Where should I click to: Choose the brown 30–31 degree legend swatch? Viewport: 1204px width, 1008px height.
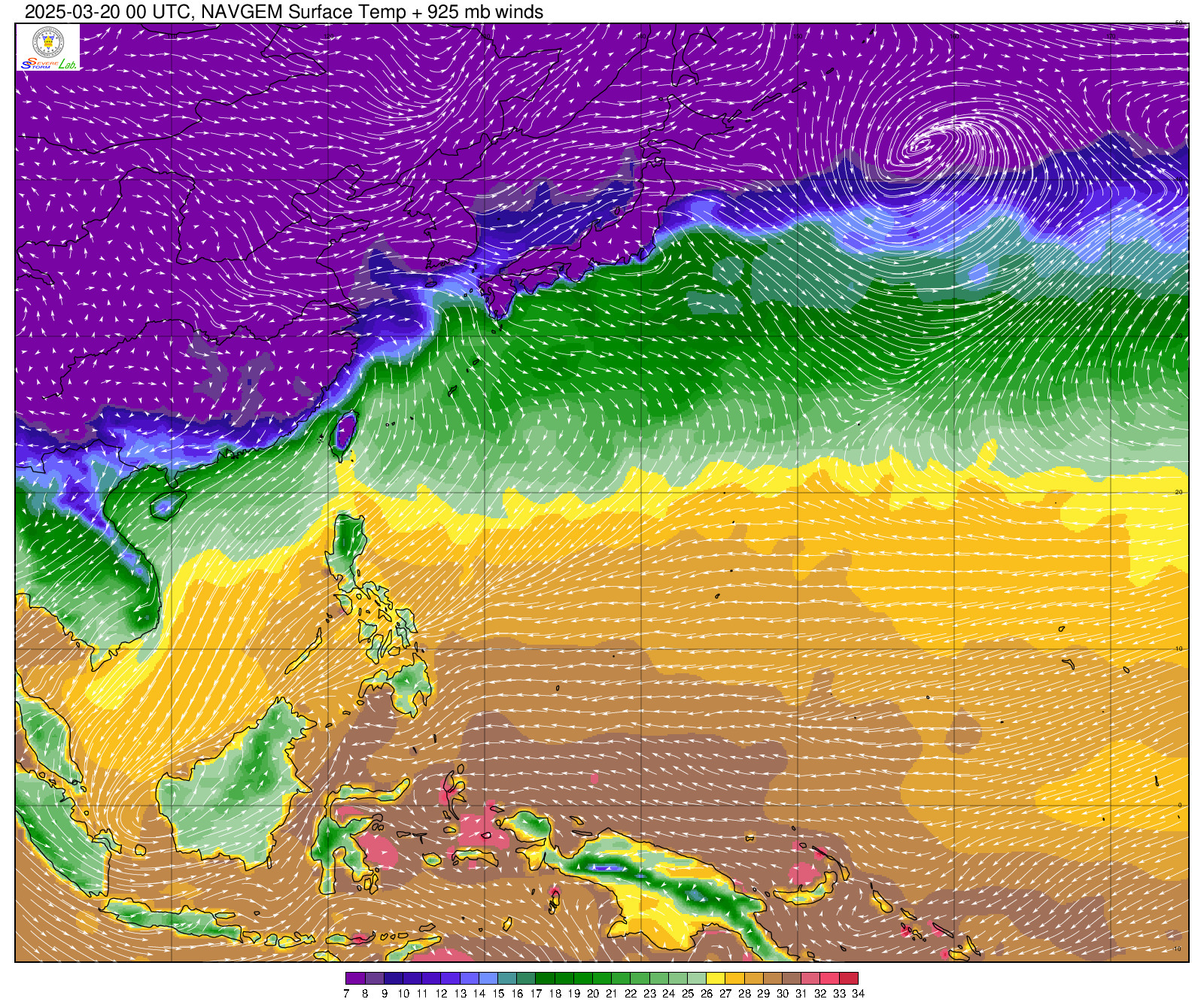pyautogui.click(x=792, y=978)
